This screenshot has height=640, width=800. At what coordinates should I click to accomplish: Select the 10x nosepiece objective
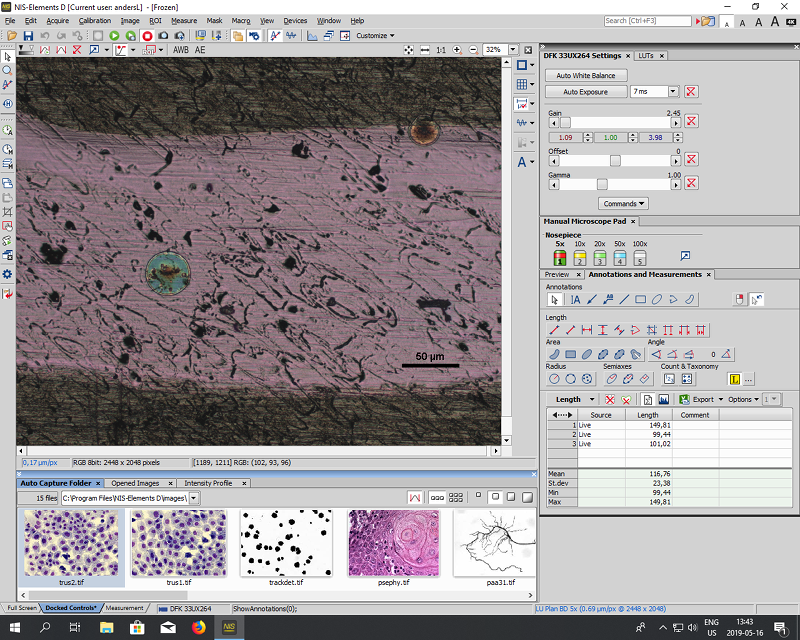coord(579,260)
